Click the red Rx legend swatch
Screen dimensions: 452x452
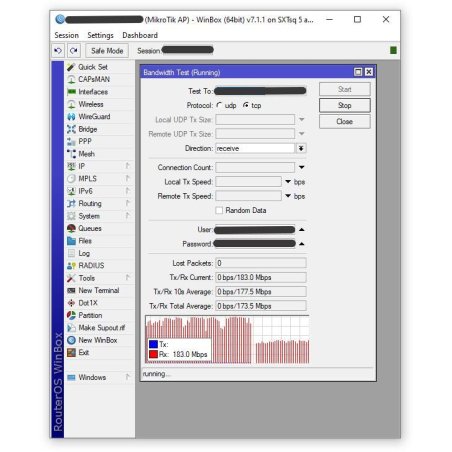tap(153, 354)
